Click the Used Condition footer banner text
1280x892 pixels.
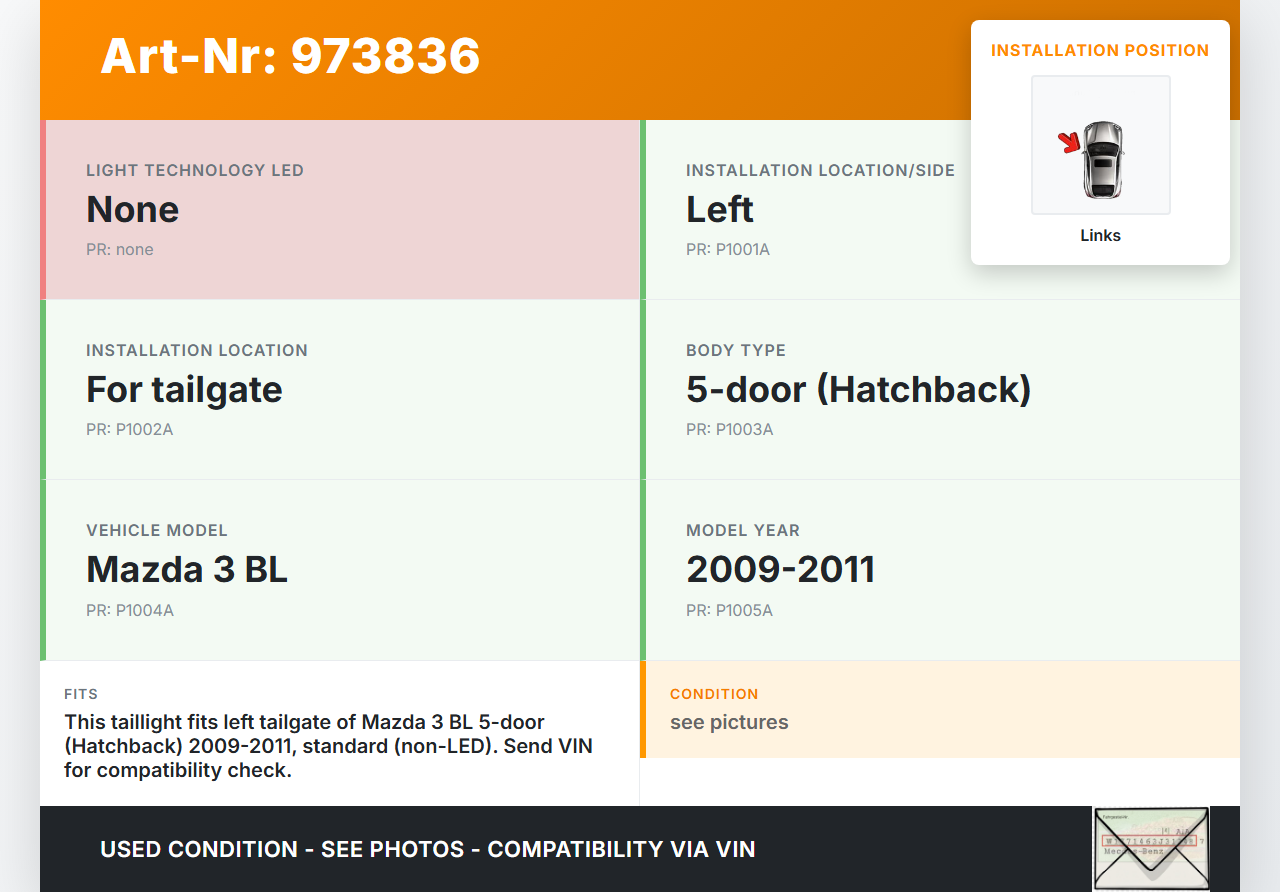coord(427,849)
